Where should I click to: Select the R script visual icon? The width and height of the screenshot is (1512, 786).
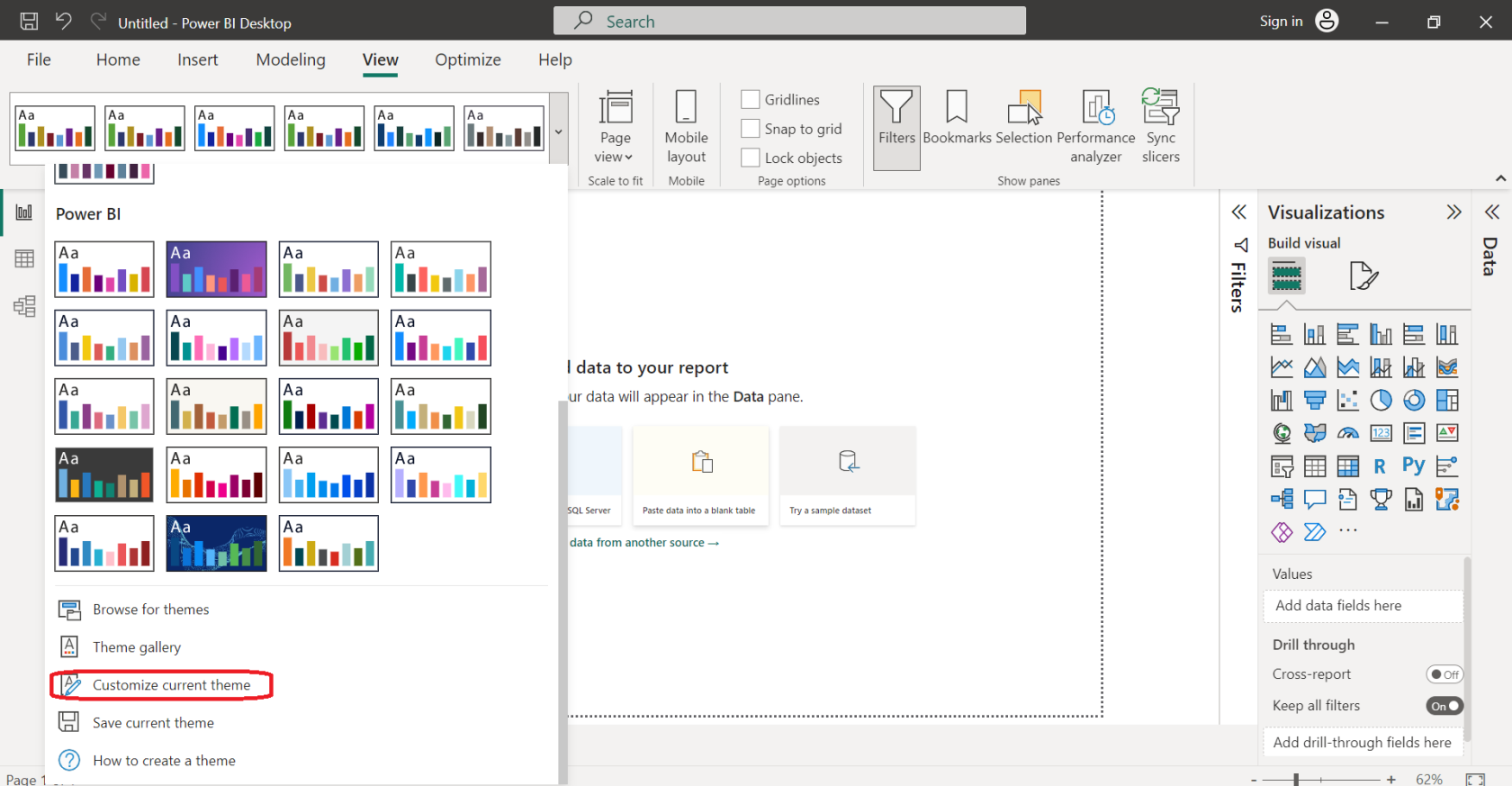coord(1380,466)
